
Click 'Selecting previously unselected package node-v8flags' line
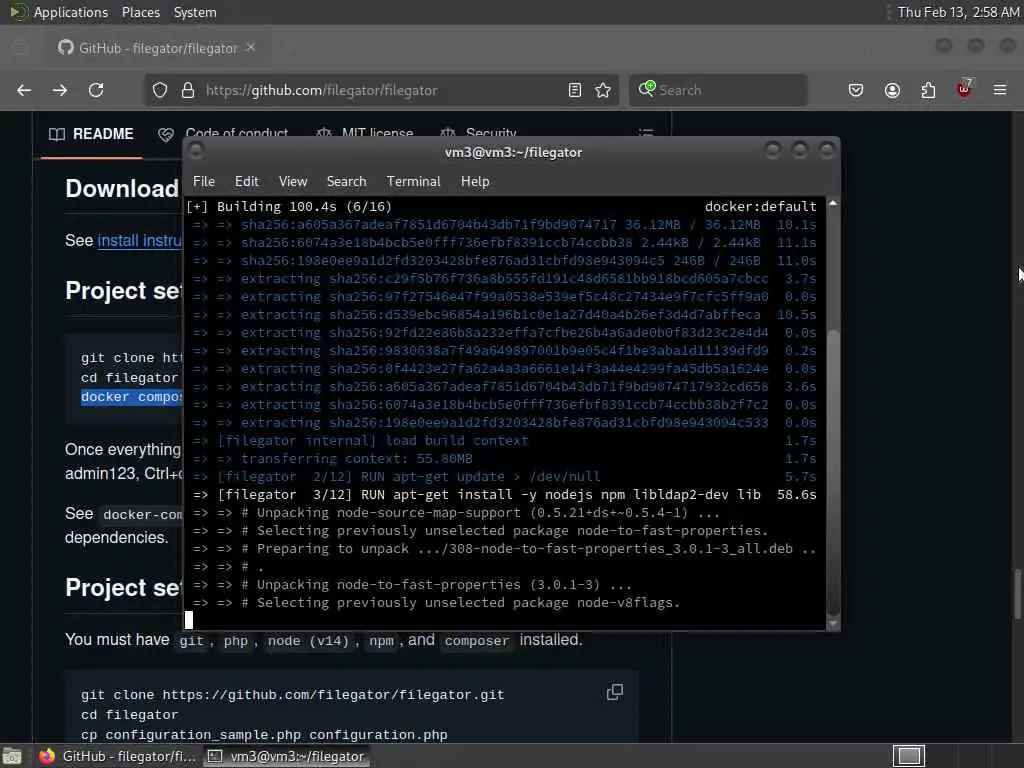(x=468, y=602)
